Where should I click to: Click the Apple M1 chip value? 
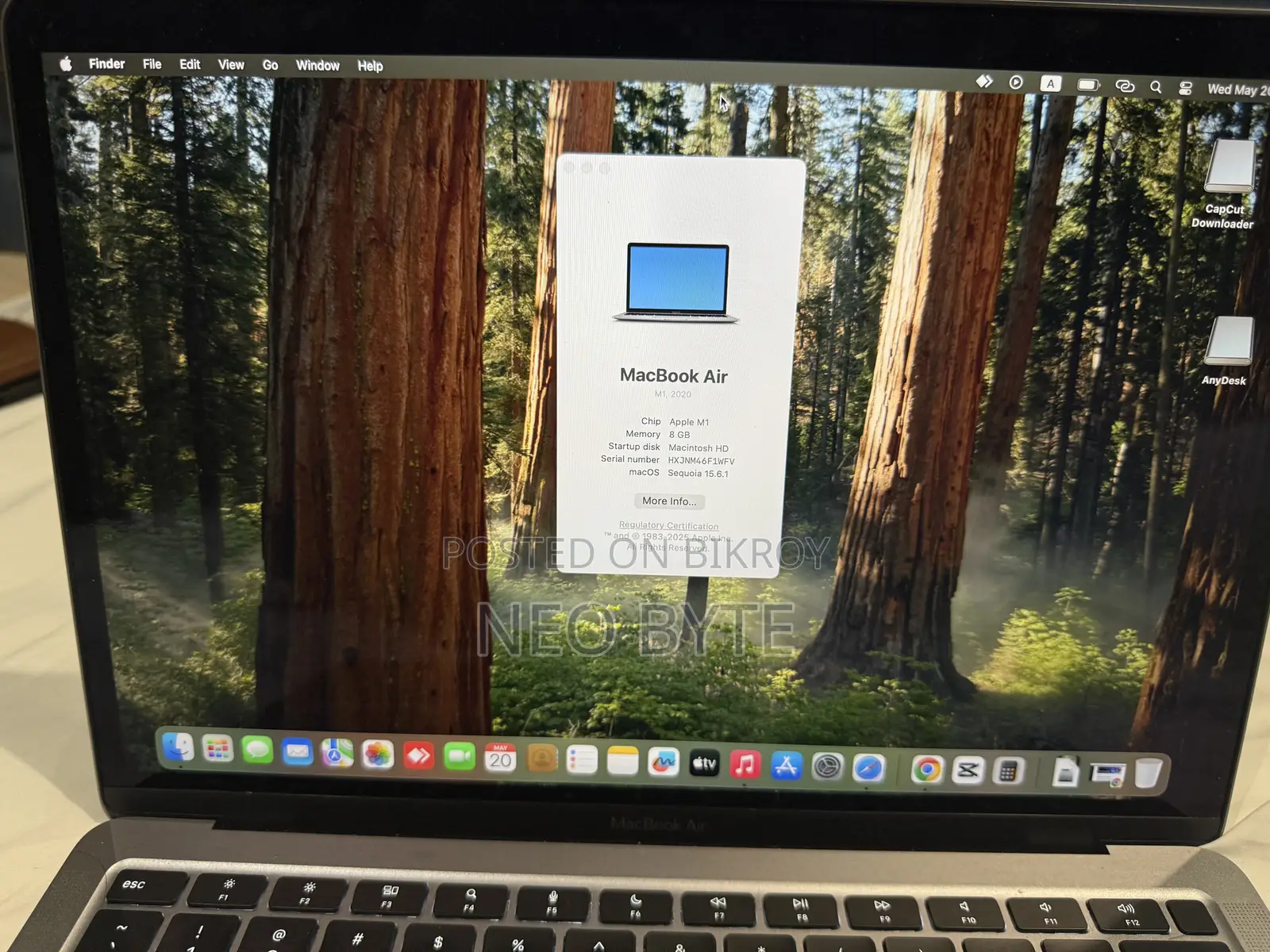coord(689,422)
